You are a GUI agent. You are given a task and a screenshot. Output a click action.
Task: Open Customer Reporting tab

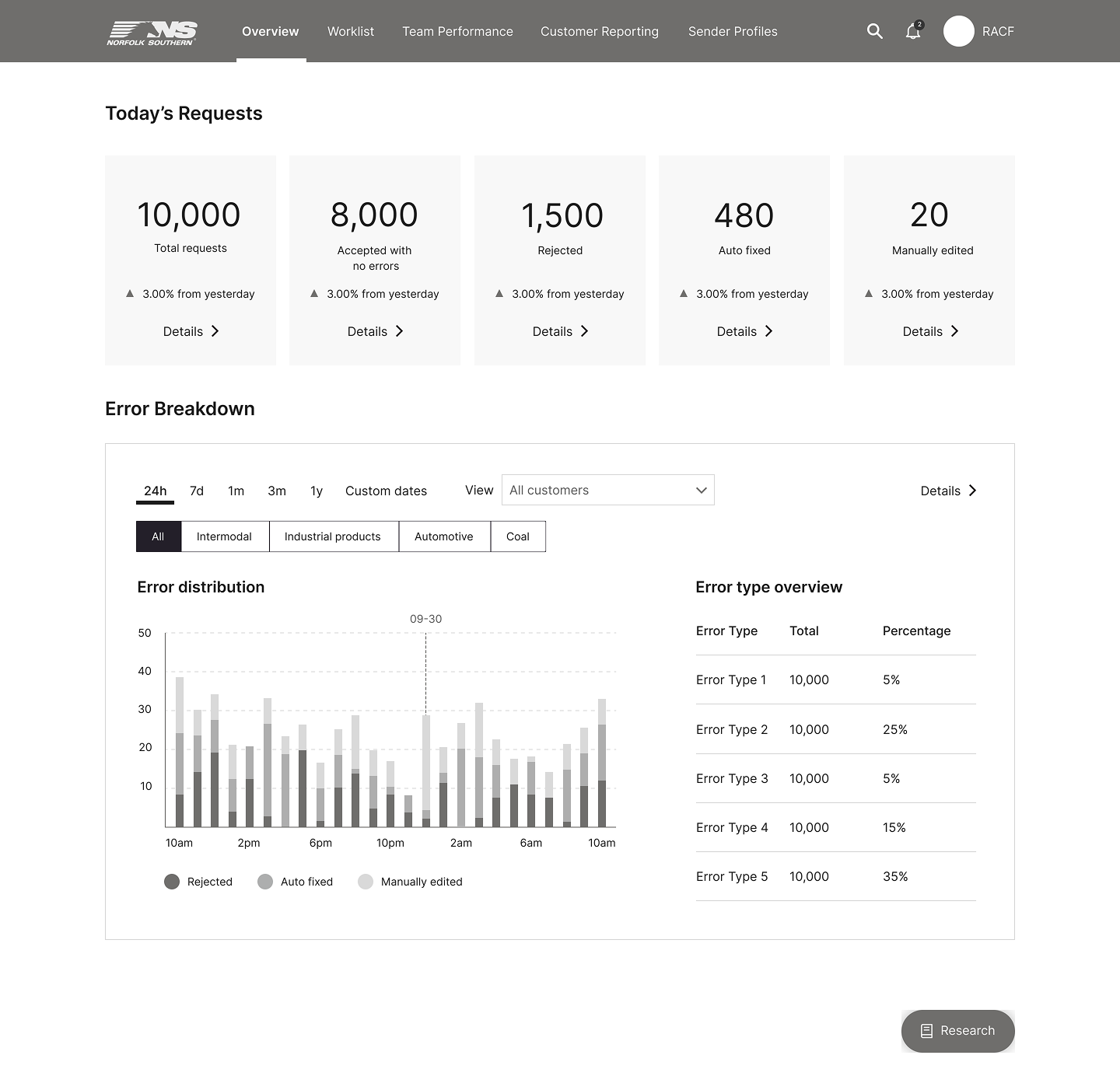(x=600, y=31)
